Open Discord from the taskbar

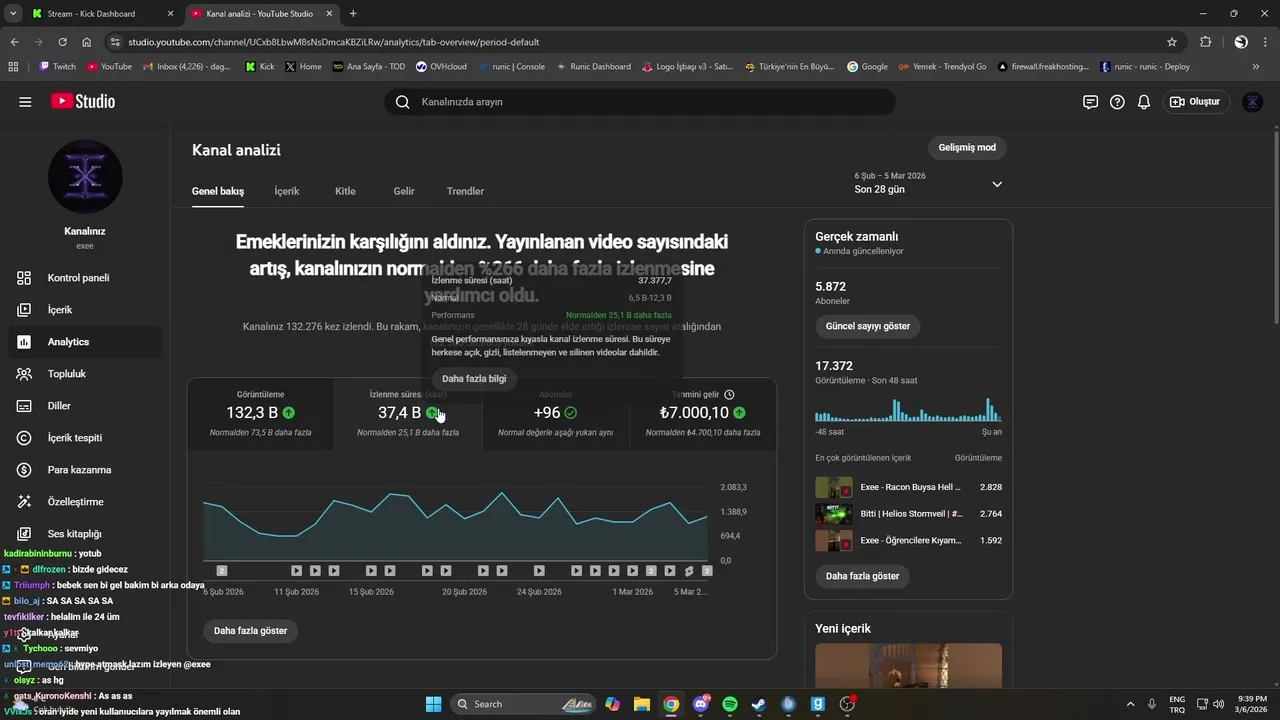(700, 704)
